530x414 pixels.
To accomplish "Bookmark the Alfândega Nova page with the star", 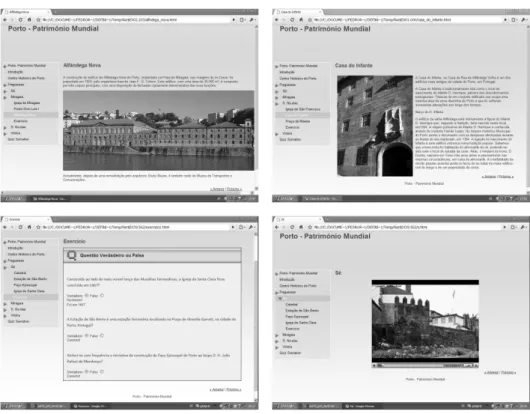I will click(38, 20).
